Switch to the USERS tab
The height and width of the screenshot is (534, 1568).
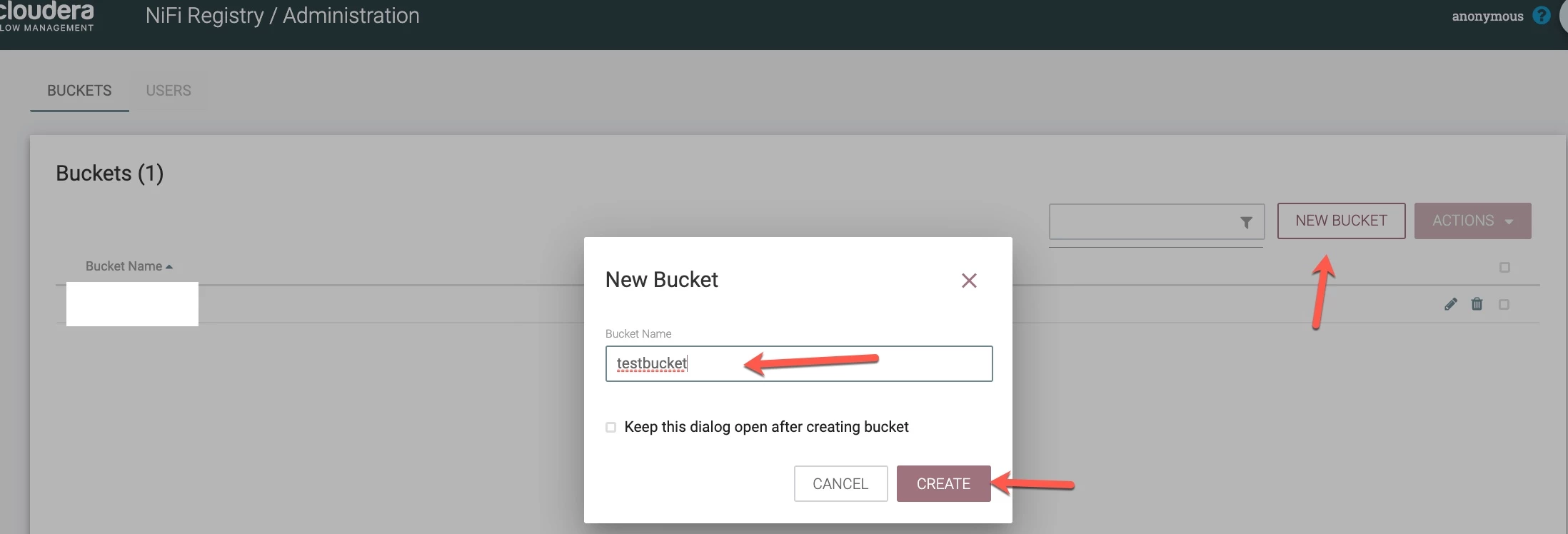point(169,91)
